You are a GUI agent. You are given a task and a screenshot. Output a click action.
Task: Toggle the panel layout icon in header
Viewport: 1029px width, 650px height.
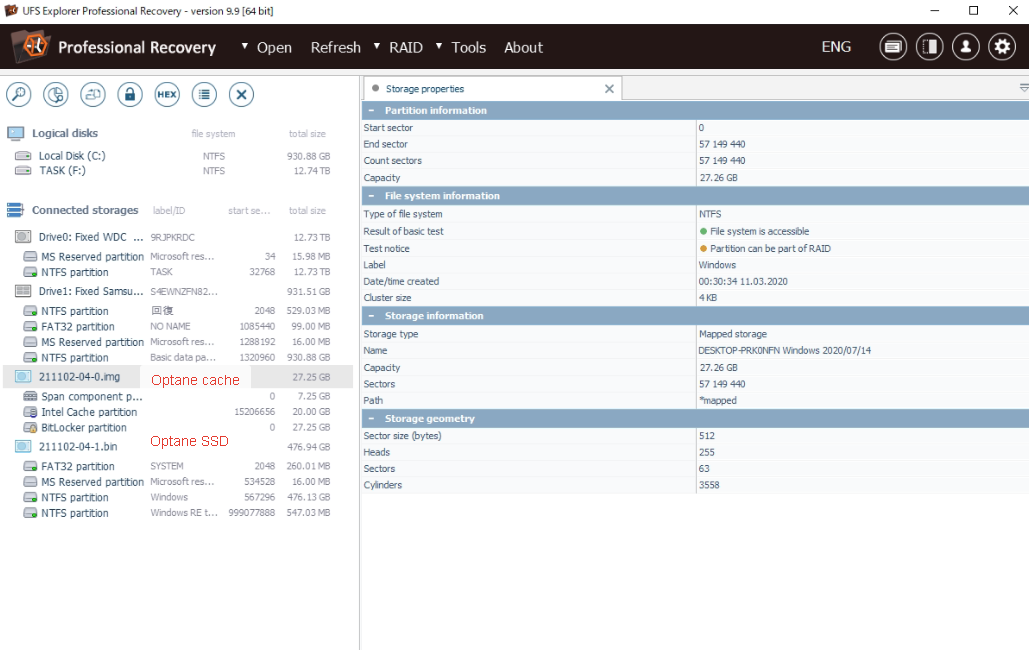click(x=929, y=47)
